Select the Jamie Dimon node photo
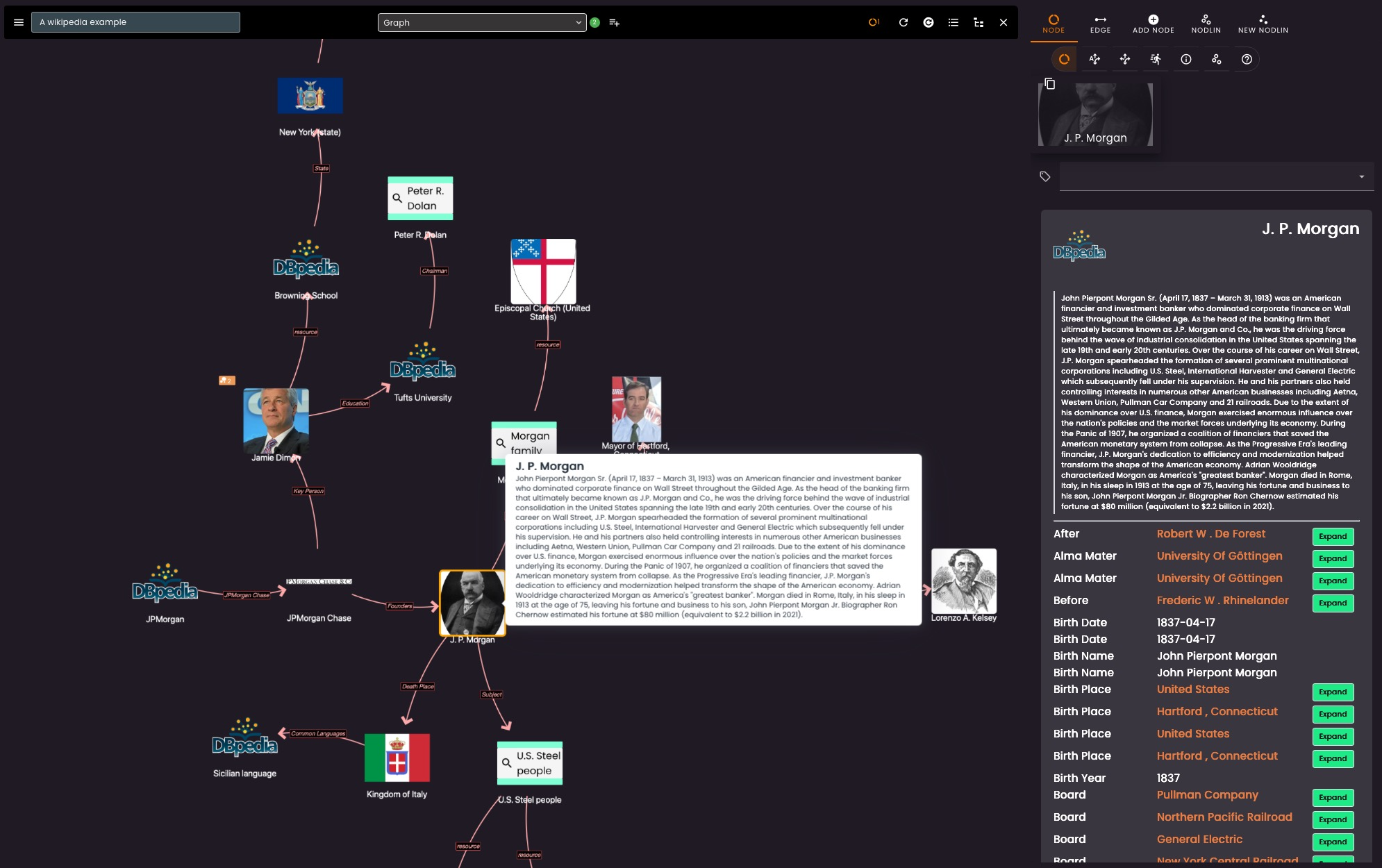Image resolution: width=1382 pixels, height=868 pixels. click(276, 421)
